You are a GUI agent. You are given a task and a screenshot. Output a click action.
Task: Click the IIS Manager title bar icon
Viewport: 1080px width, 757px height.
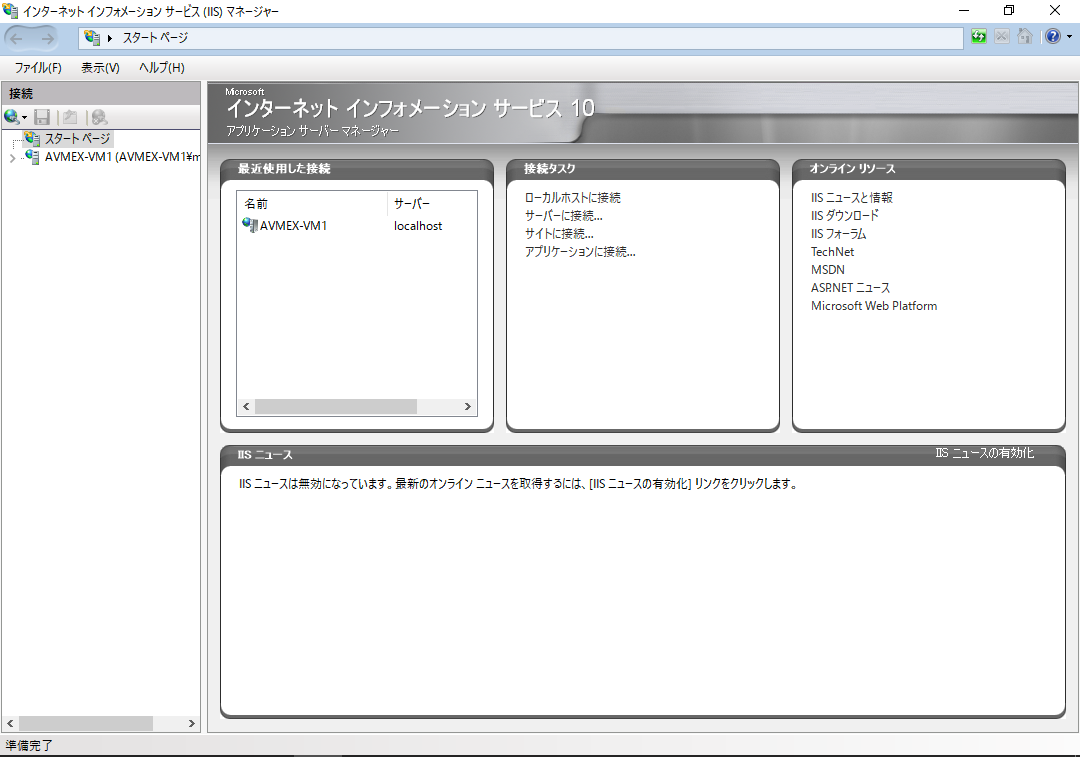10,10
